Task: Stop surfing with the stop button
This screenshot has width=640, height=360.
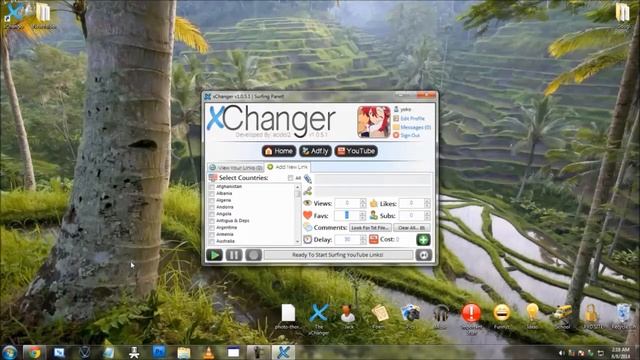Action: [253, 255]
